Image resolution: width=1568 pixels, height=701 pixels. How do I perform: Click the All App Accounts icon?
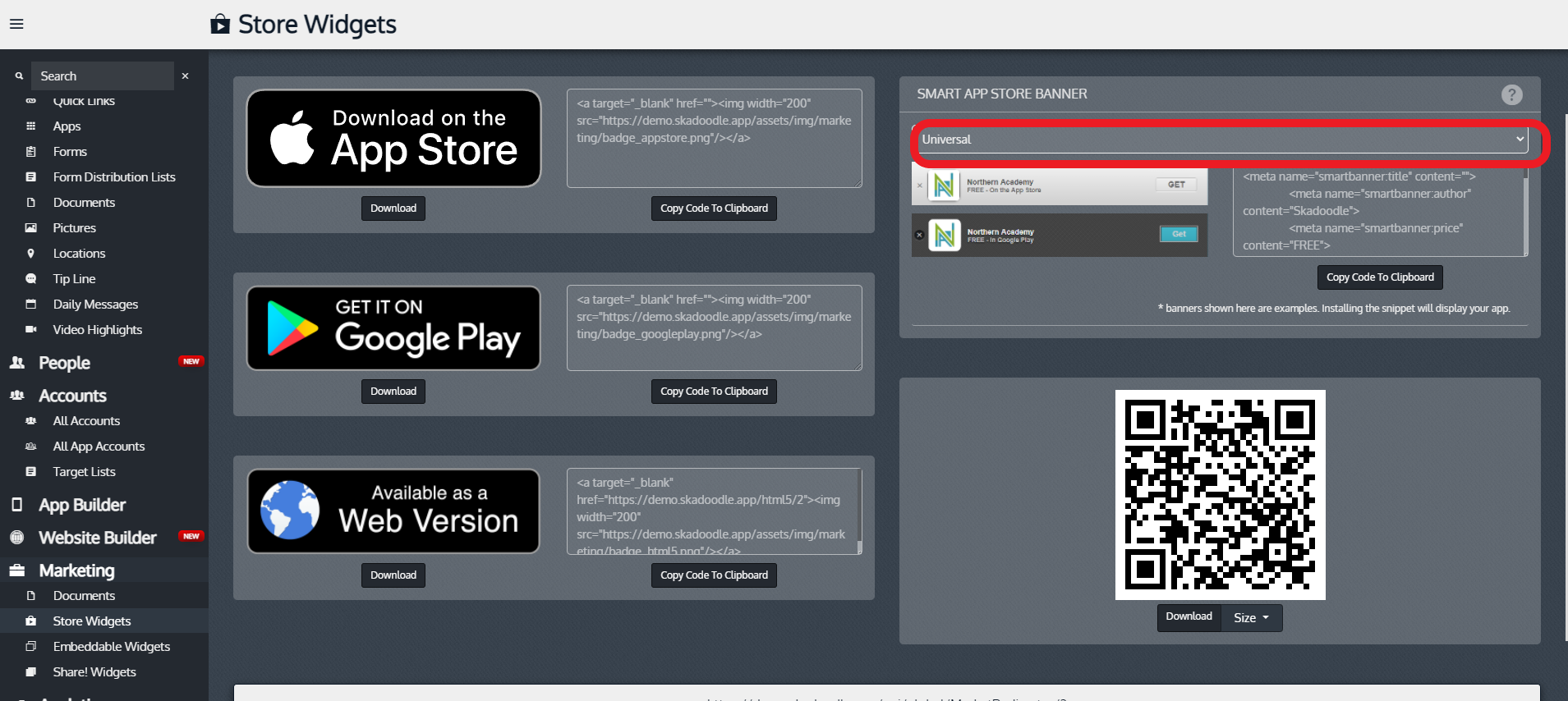(31, 447)
